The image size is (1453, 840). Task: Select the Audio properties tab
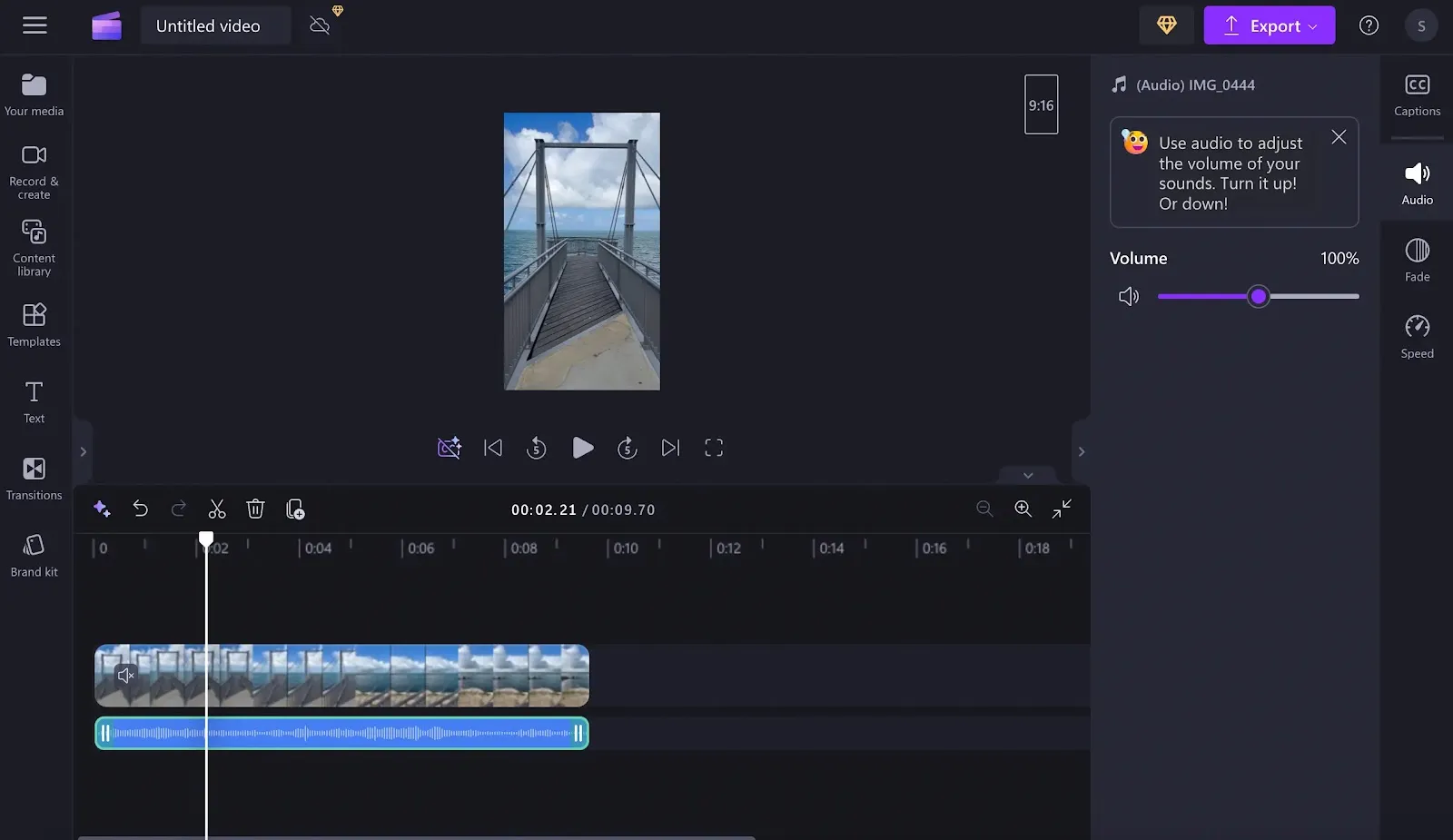(1418, 183)
